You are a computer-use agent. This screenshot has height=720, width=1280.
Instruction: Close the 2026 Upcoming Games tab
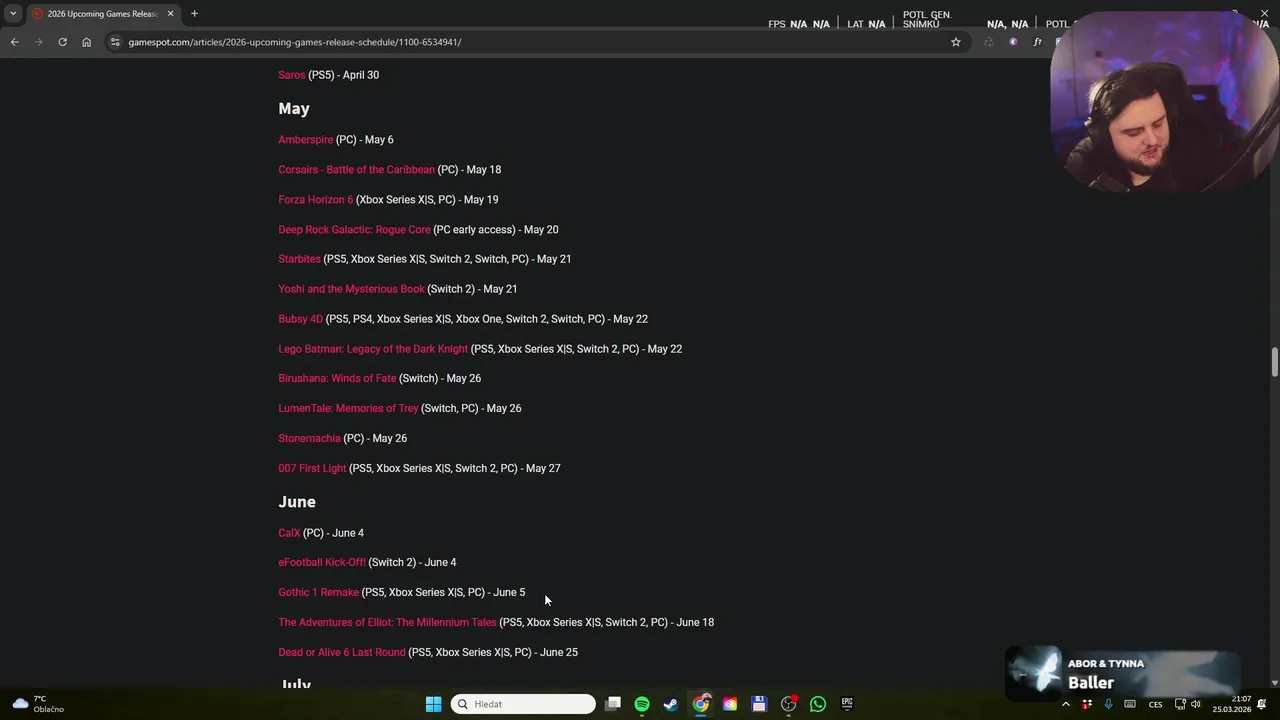[x=170, y=14]
